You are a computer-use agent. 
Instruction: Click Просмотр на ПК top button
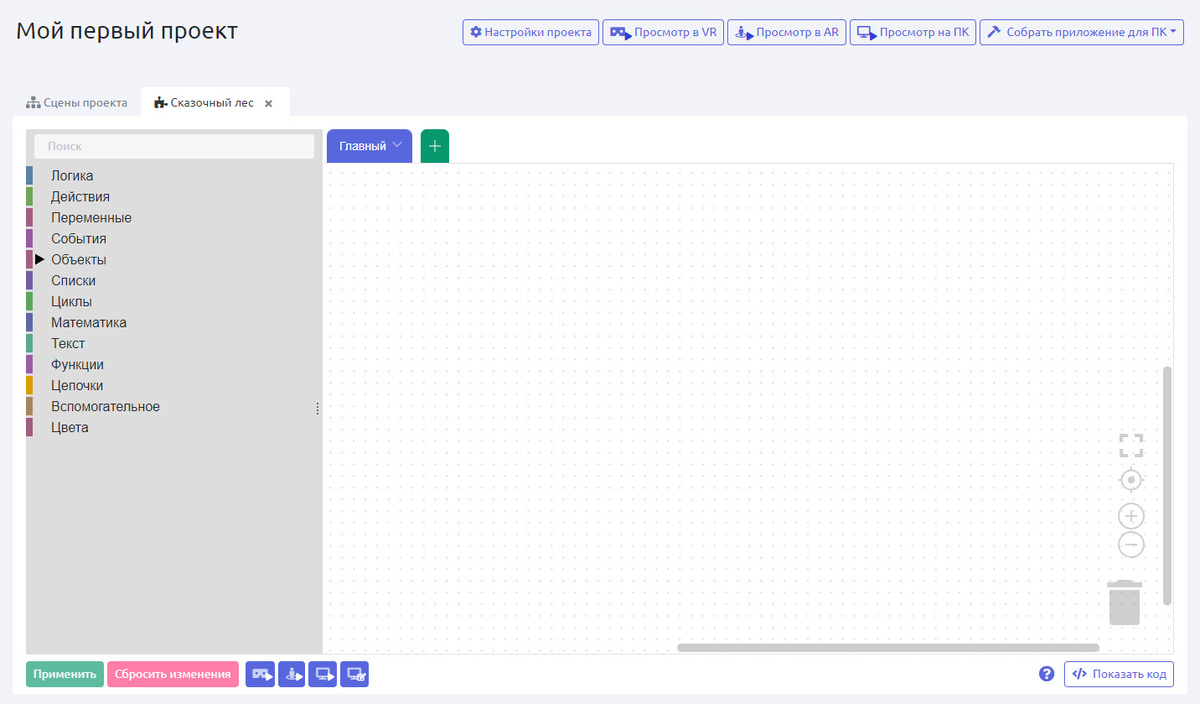point(912,32)
